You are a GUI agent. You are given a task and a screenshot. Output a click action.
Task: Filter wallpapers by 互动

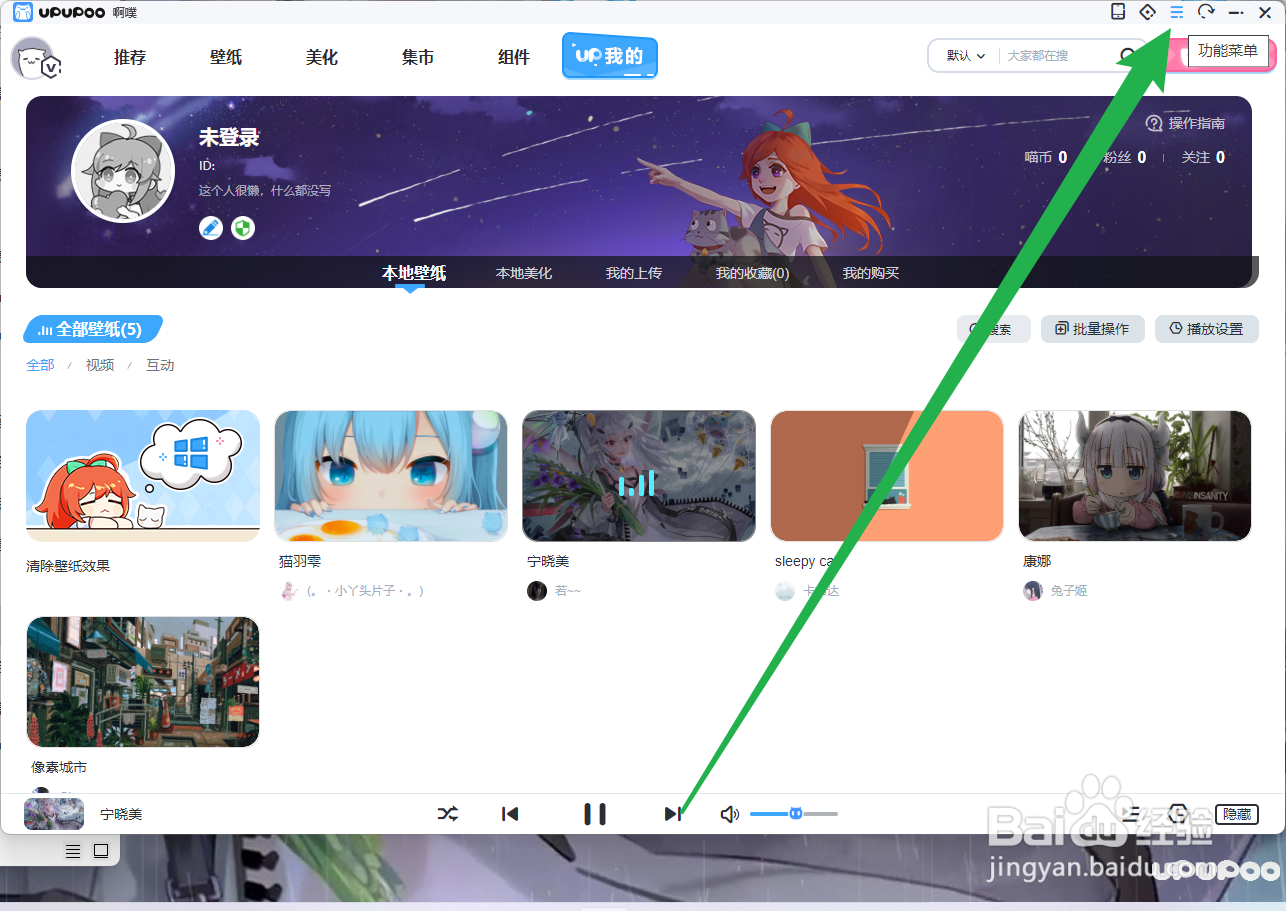[160, 365]
